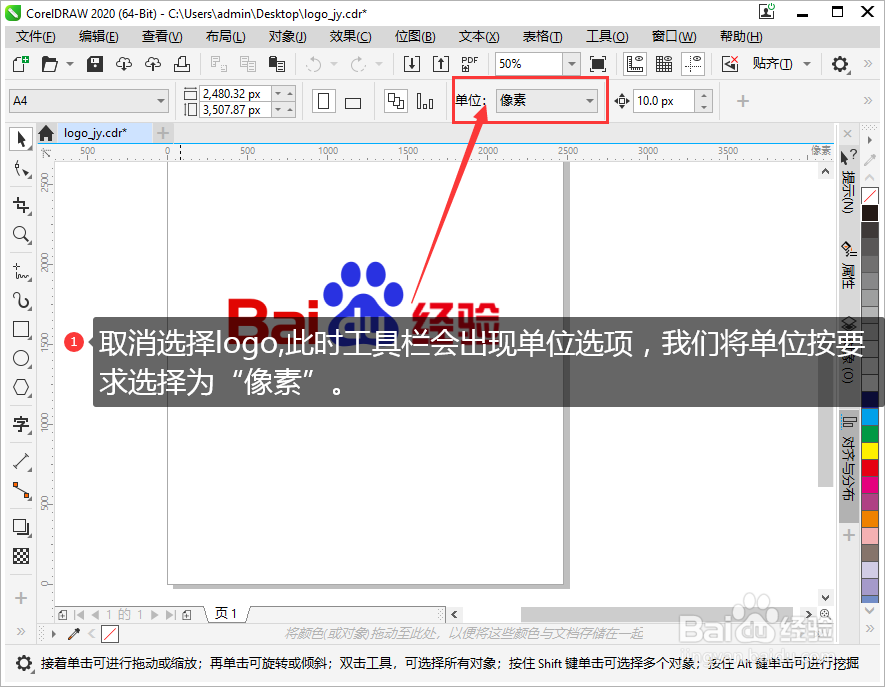
Task: Click the cloud download icon
Action: 124,64
